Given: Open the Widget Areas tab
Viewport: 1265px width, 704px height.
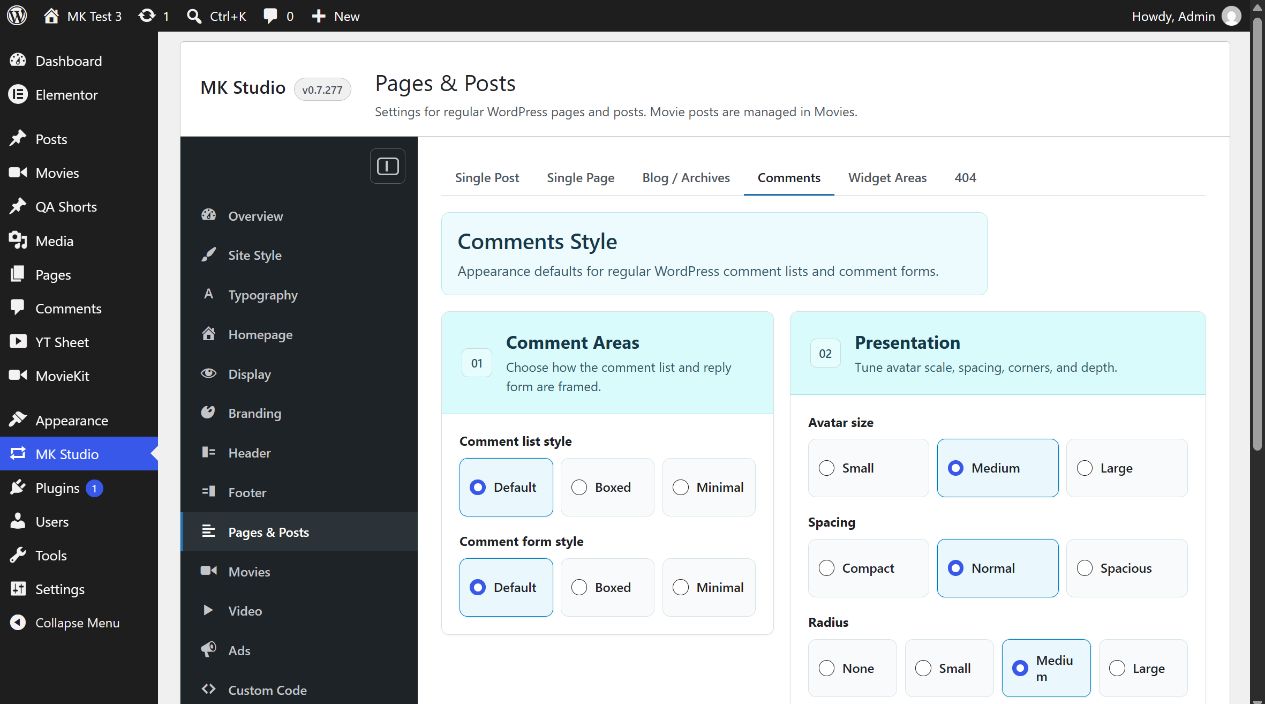Looking at the screenshot, I should point(887,177).
